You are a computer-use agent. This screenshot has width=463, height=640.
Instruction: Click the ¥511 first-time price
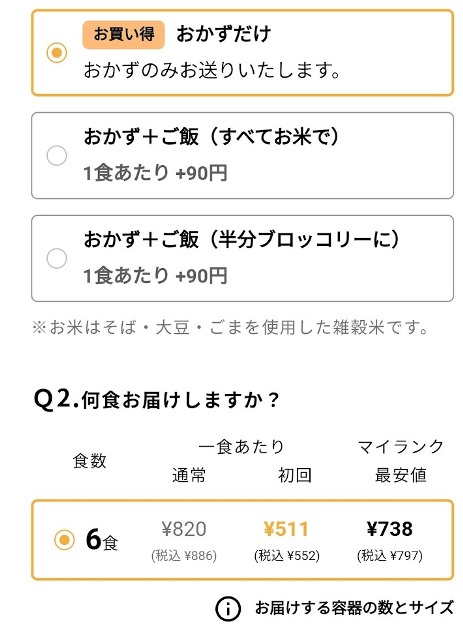point(286,529)
